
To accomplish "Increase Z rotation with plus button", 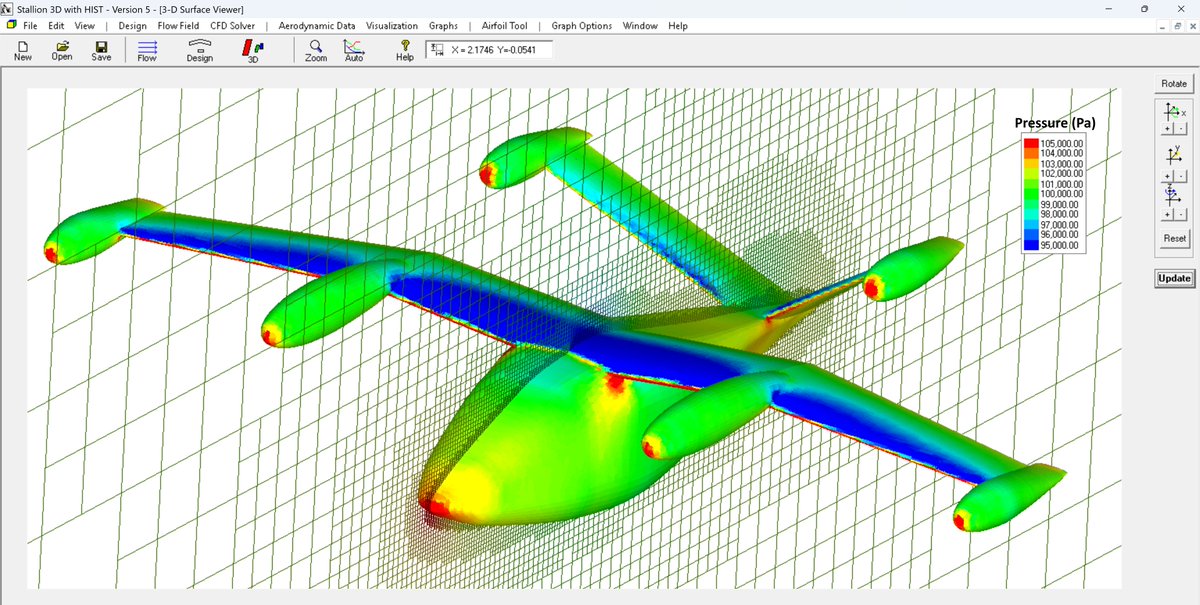I will 1167,214.
